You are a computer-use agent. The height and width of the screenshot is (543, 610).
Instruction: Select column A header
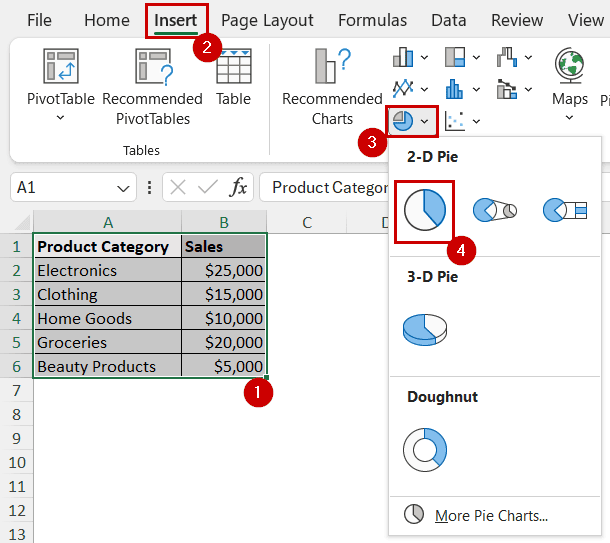(x=108, y=222)
